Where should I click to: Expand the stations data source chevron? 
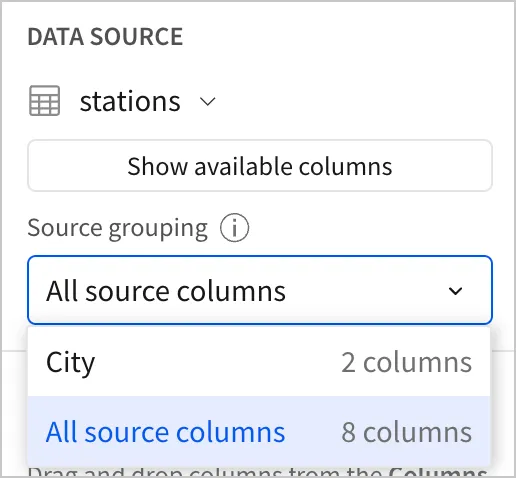pyautogui.click(x=207, y=101)
